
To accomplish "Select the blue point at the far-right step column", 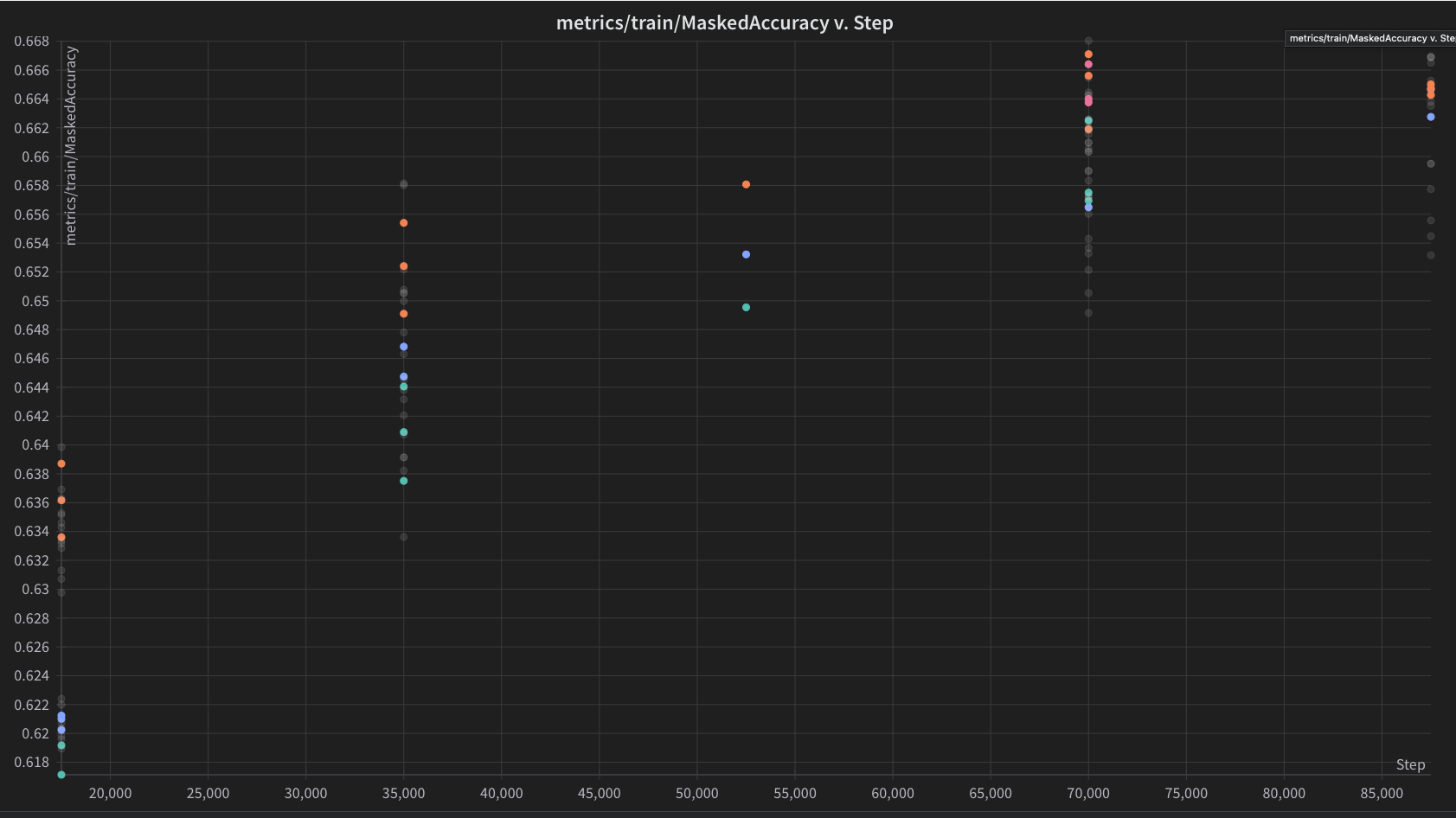I will pos(1431,117).
